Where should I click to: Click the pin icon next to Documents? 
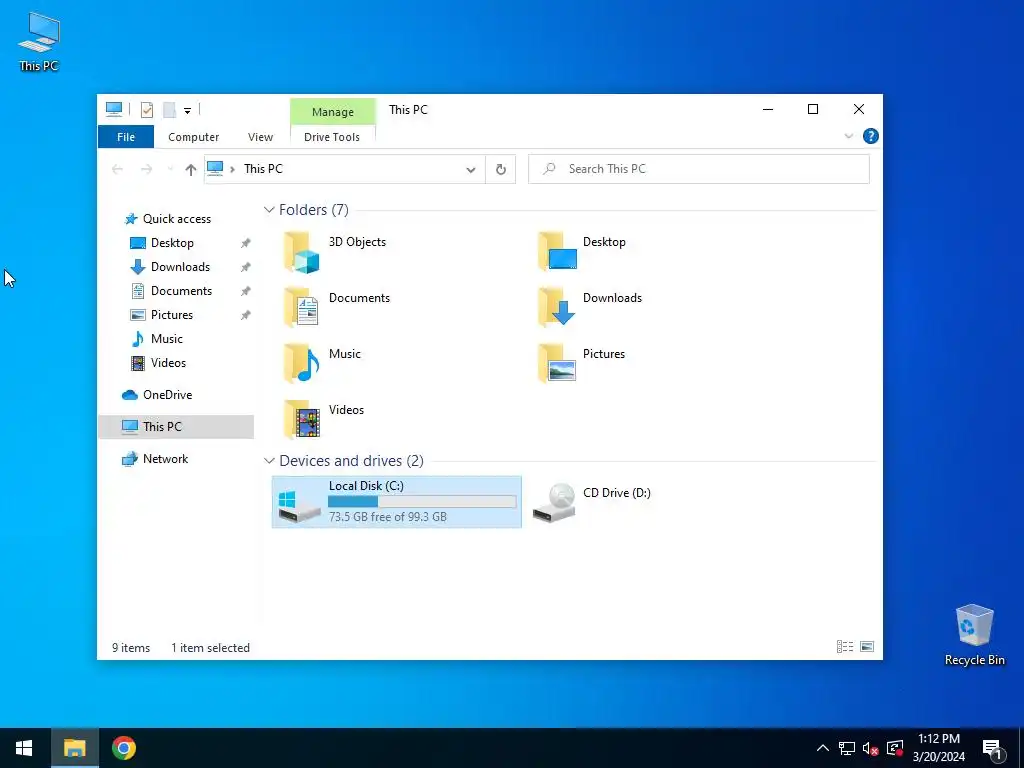pos(246,291)
